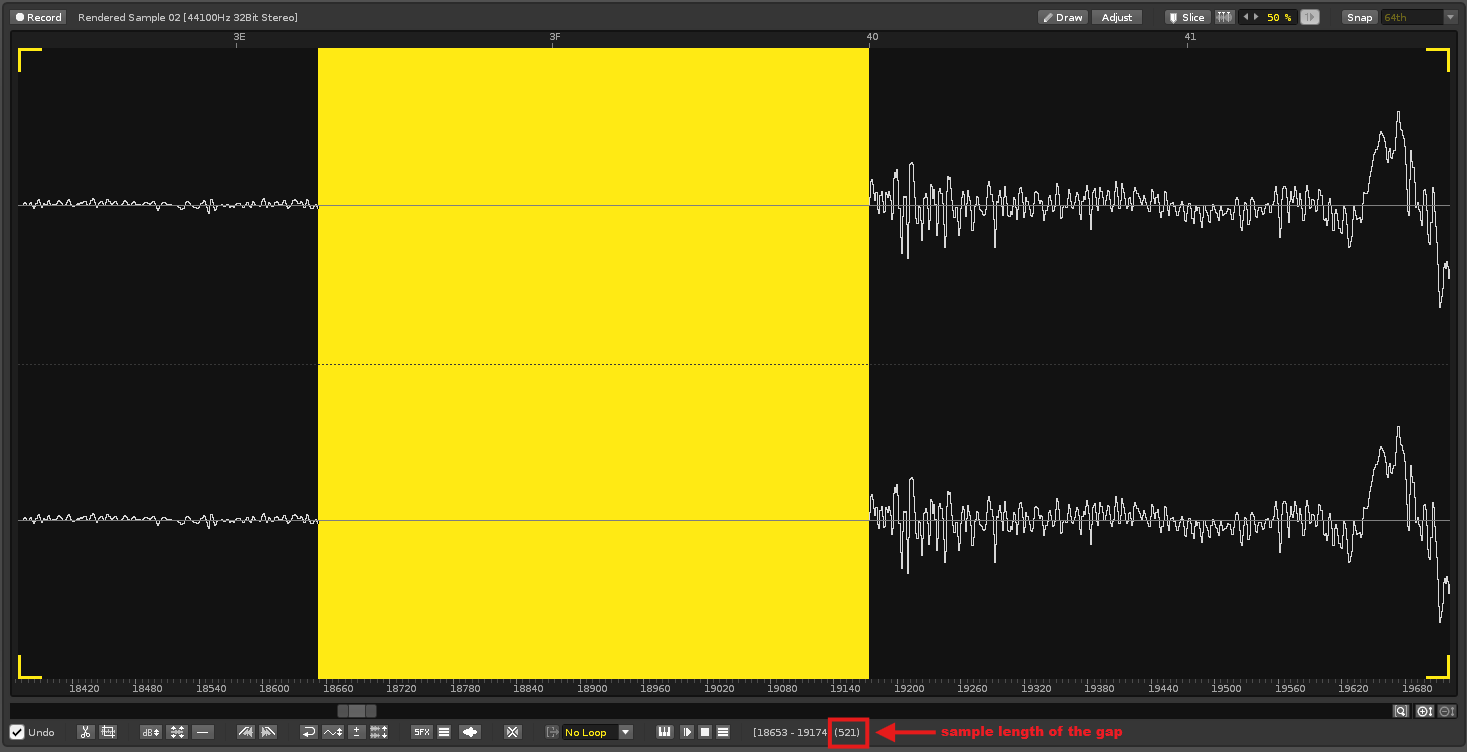Click the crop/trim selection icon

[108, 732]
